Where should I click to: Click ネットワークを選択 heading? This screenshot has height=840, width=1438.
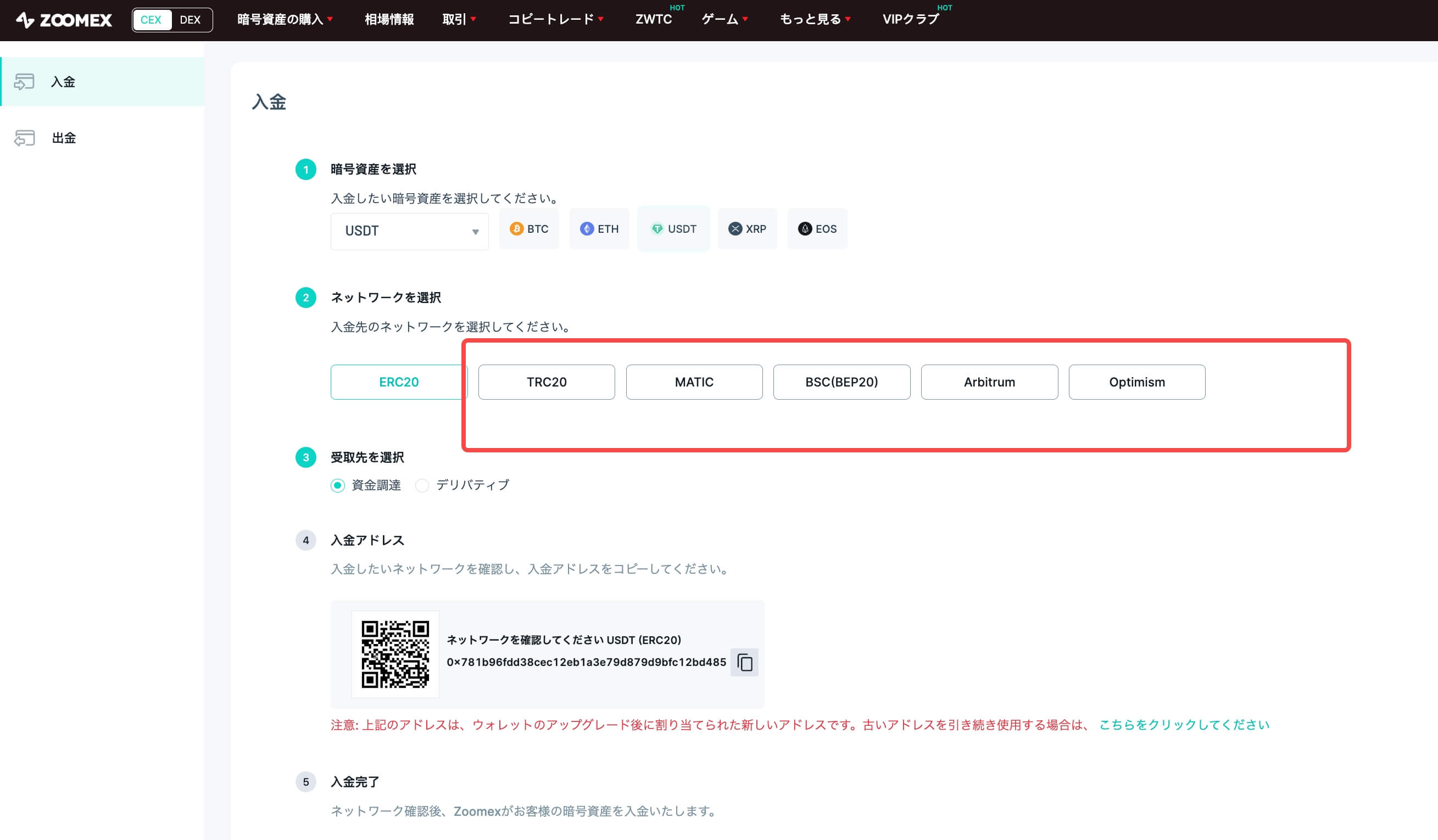click(x=386, y=298)
